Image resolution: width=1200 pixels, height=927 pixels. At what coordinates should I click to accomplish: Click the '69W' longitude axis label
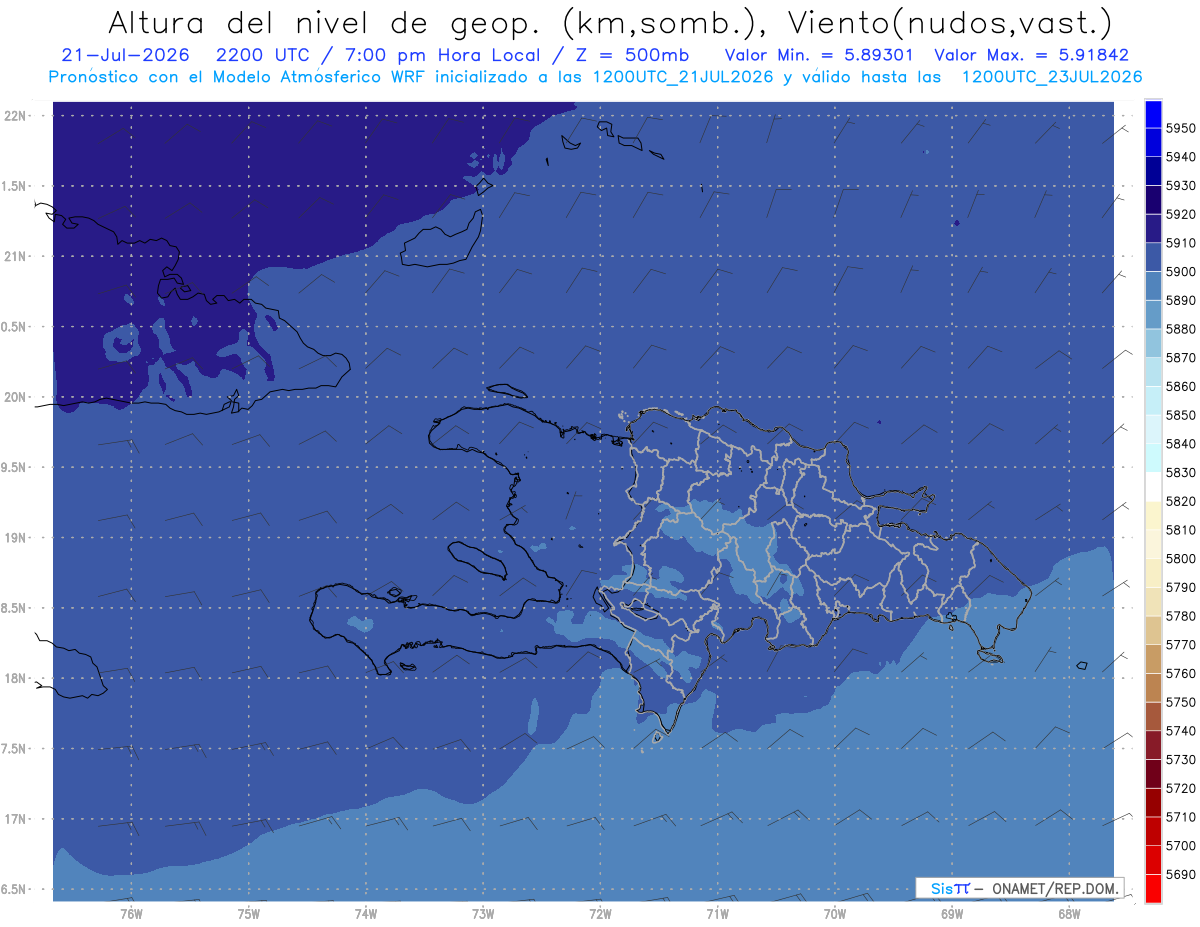coord(951,914)
